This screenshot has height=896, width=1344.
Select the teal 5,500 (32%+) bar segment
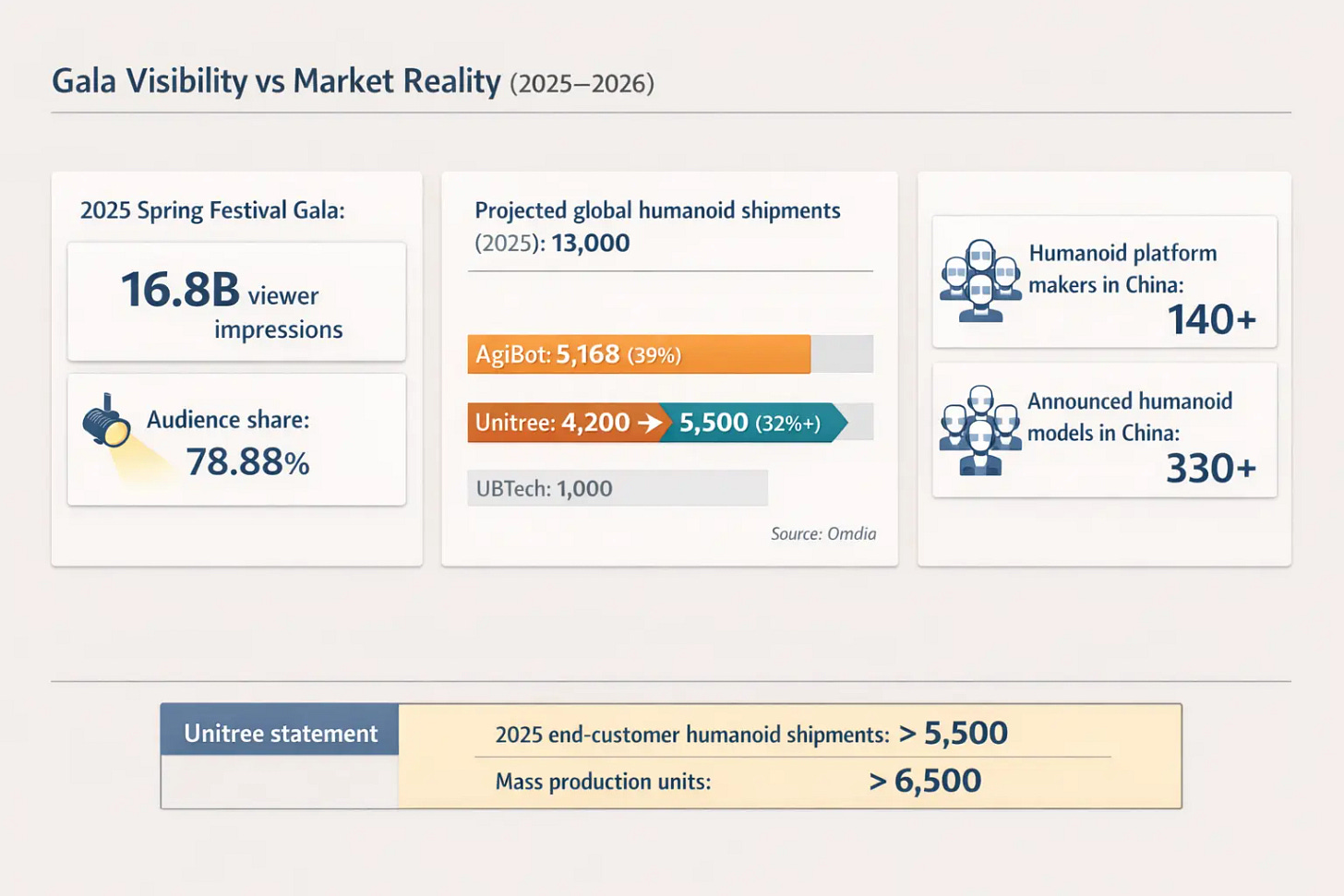pos(753,423)
